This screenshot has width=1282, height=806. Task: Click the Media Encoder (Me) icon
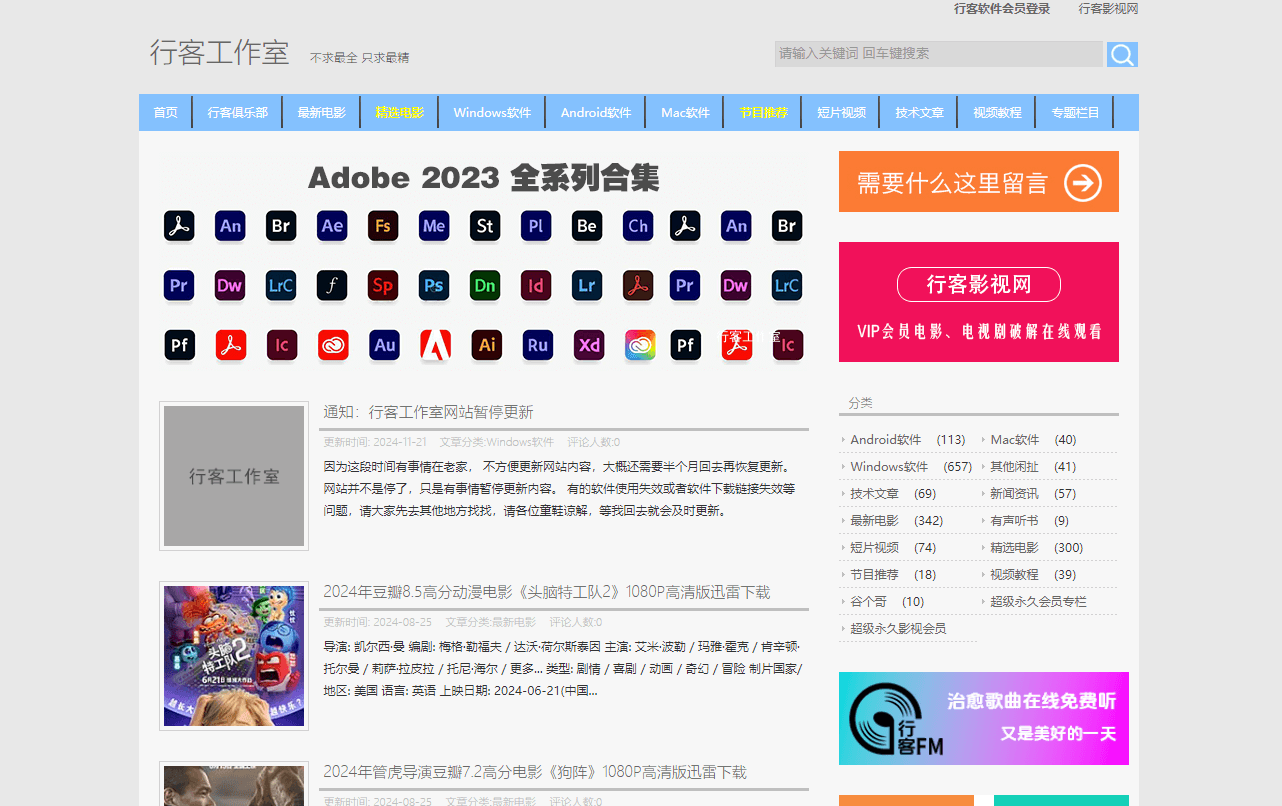pos(434,226)
